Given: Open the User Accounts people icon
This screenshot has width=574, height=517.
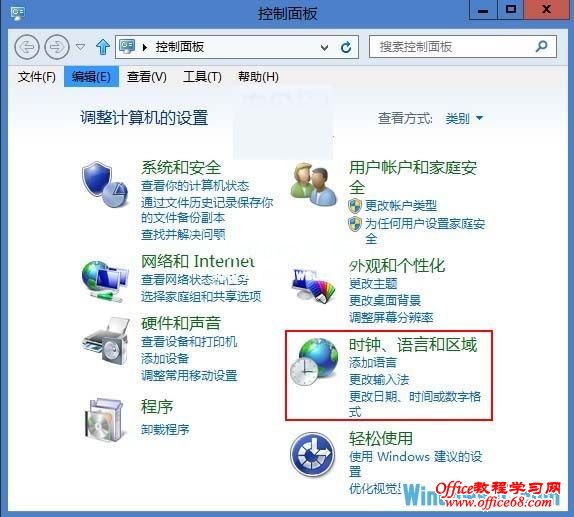Looking at the screenshot, I should tap(313, 184).
